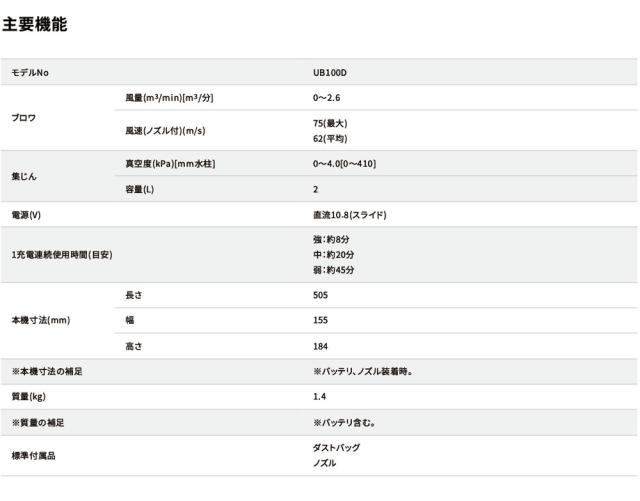The image size is (640, 501).
Task: Select the 強:約8分 value
Action: tap(331, 239)
